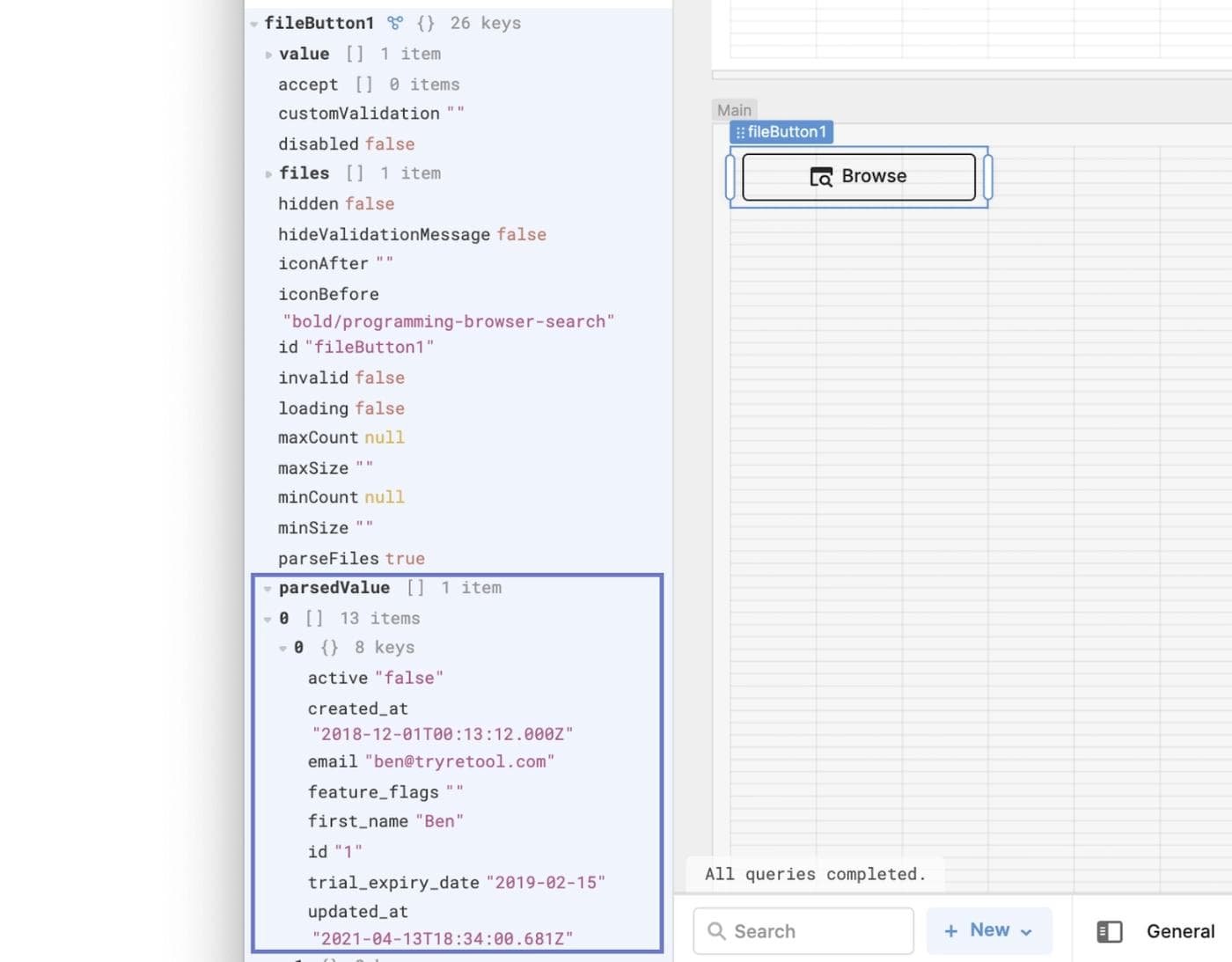Collapse the 13 items array node
1232x962 pixels.
click(268, 620)
